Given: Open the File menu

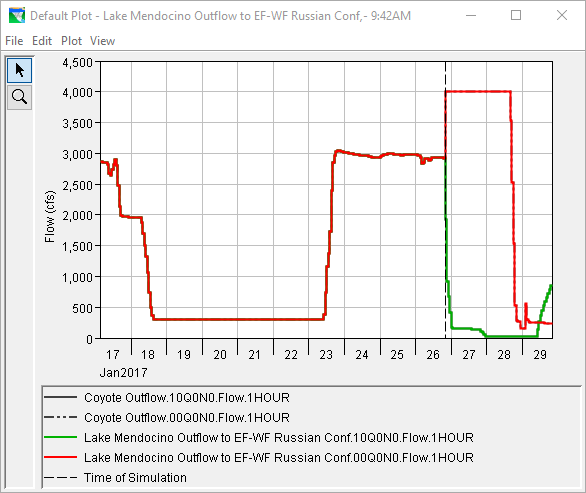Looking at the screenshot, I should pos(14,41).
